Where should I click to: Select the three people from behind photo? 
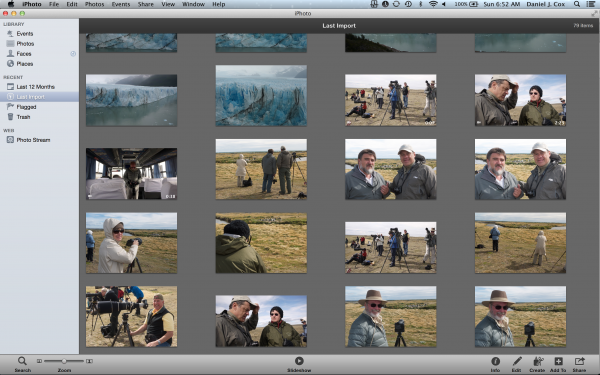coord(261,169)
